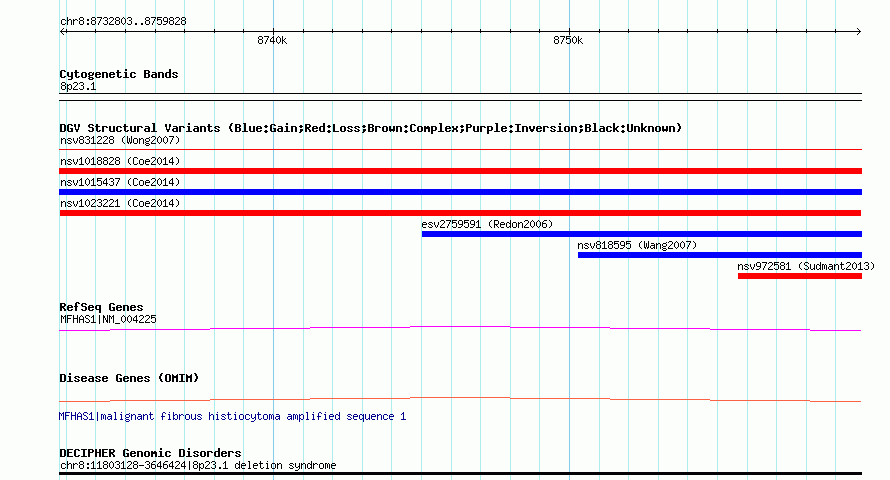Click the blue bar under esv2759591

pyautogui.click(x=641, y=234)
